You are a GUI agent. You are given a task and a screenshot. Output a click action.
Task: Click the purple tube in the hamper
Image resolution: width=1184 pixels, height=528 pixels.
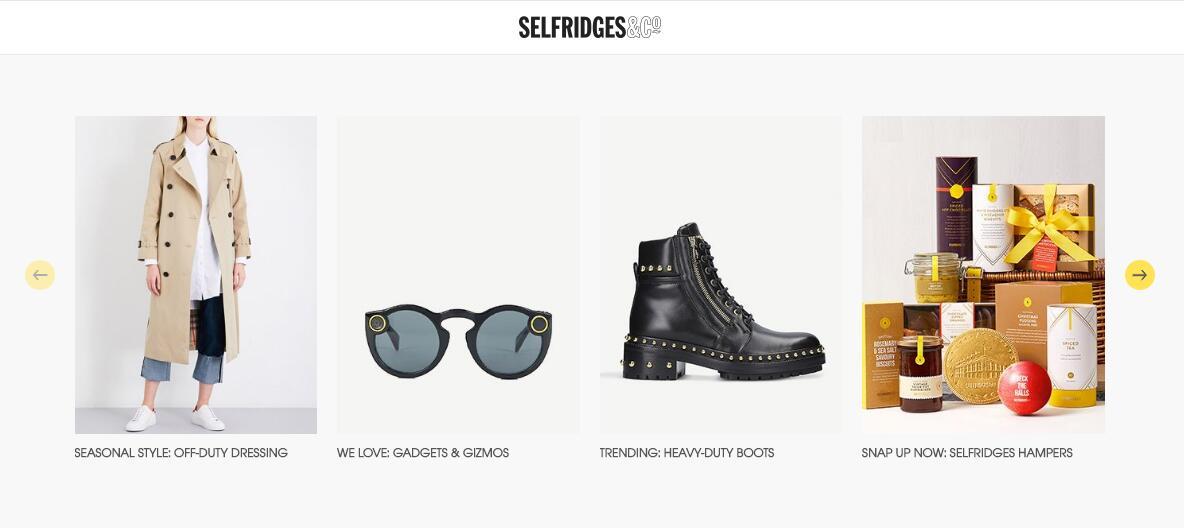[x=956, y=207]
